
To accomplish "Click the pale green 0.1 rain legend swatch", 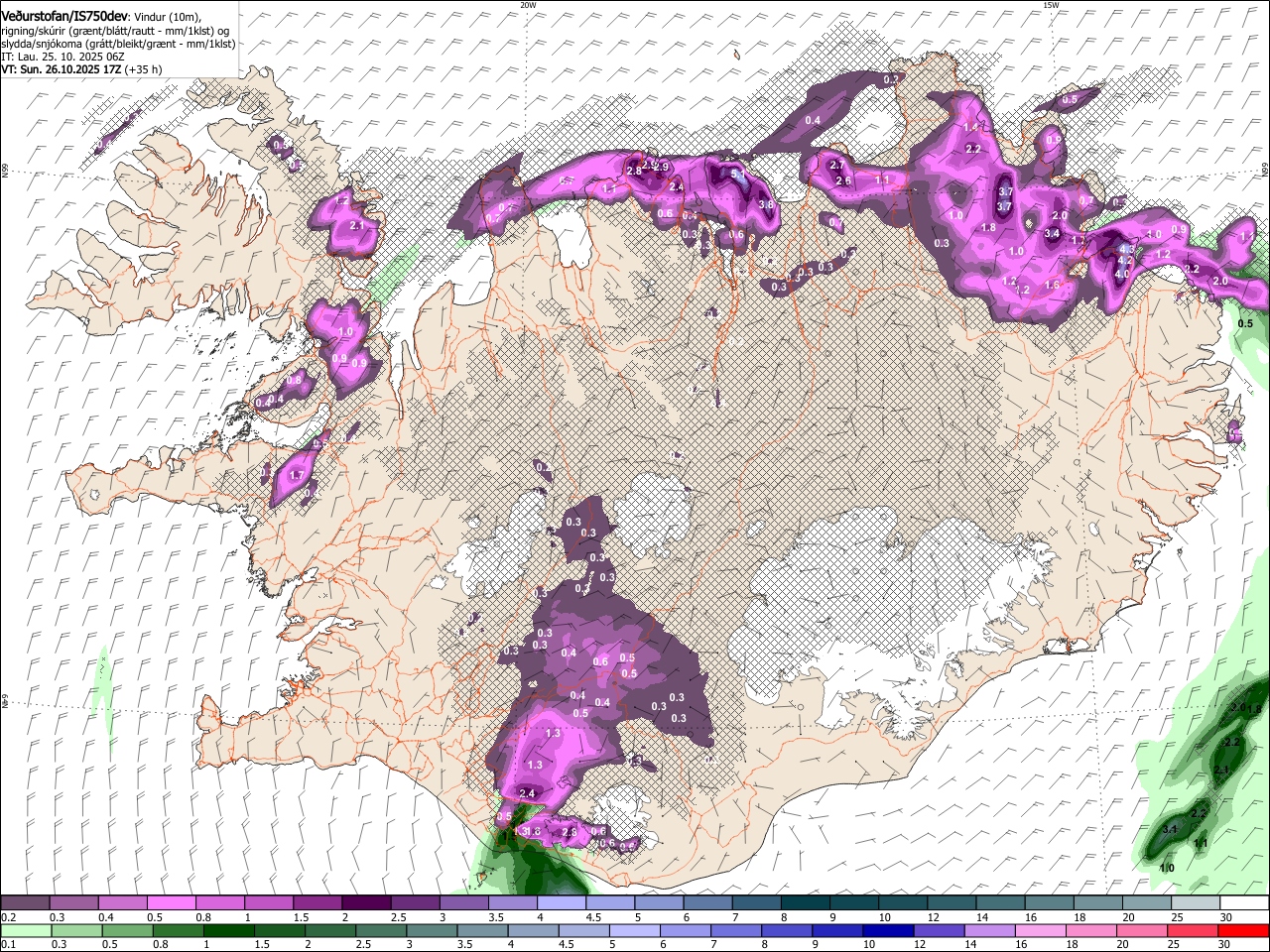I will pos(26,930).
